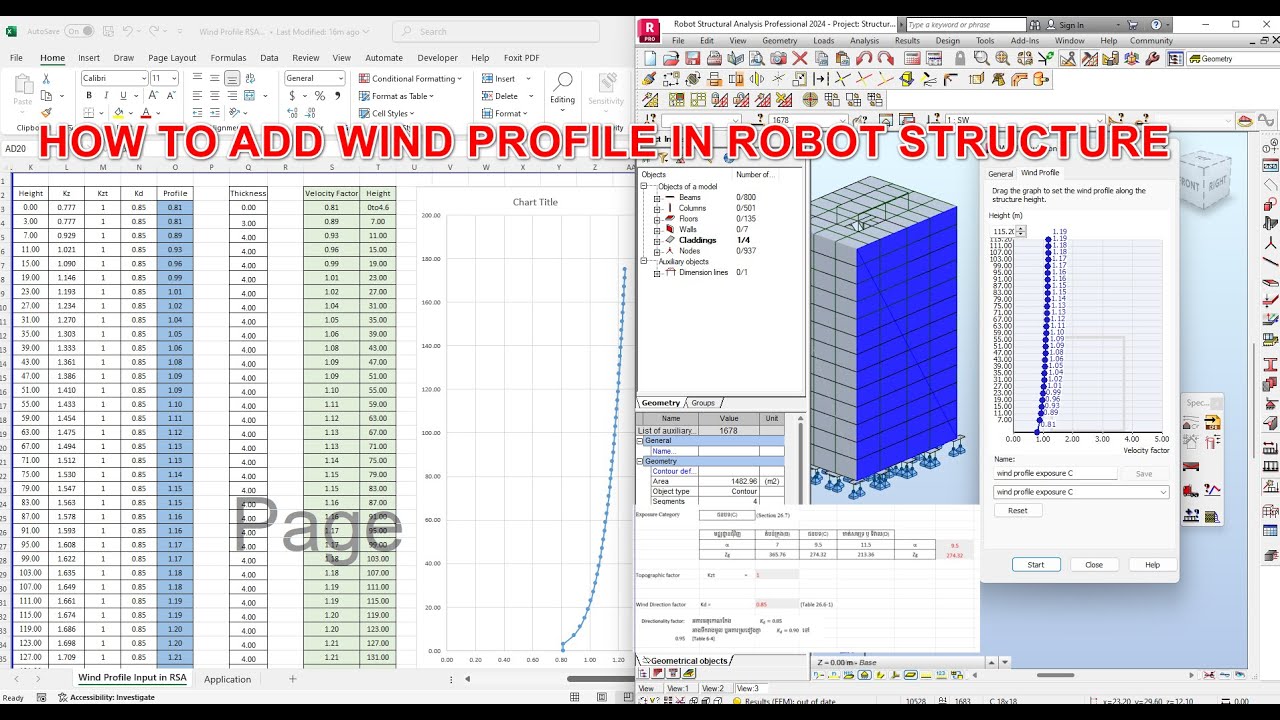This screenshot has width=1280, height=720.
Task: Click the Percent Style icon in Excel
Action: [320, 96]
